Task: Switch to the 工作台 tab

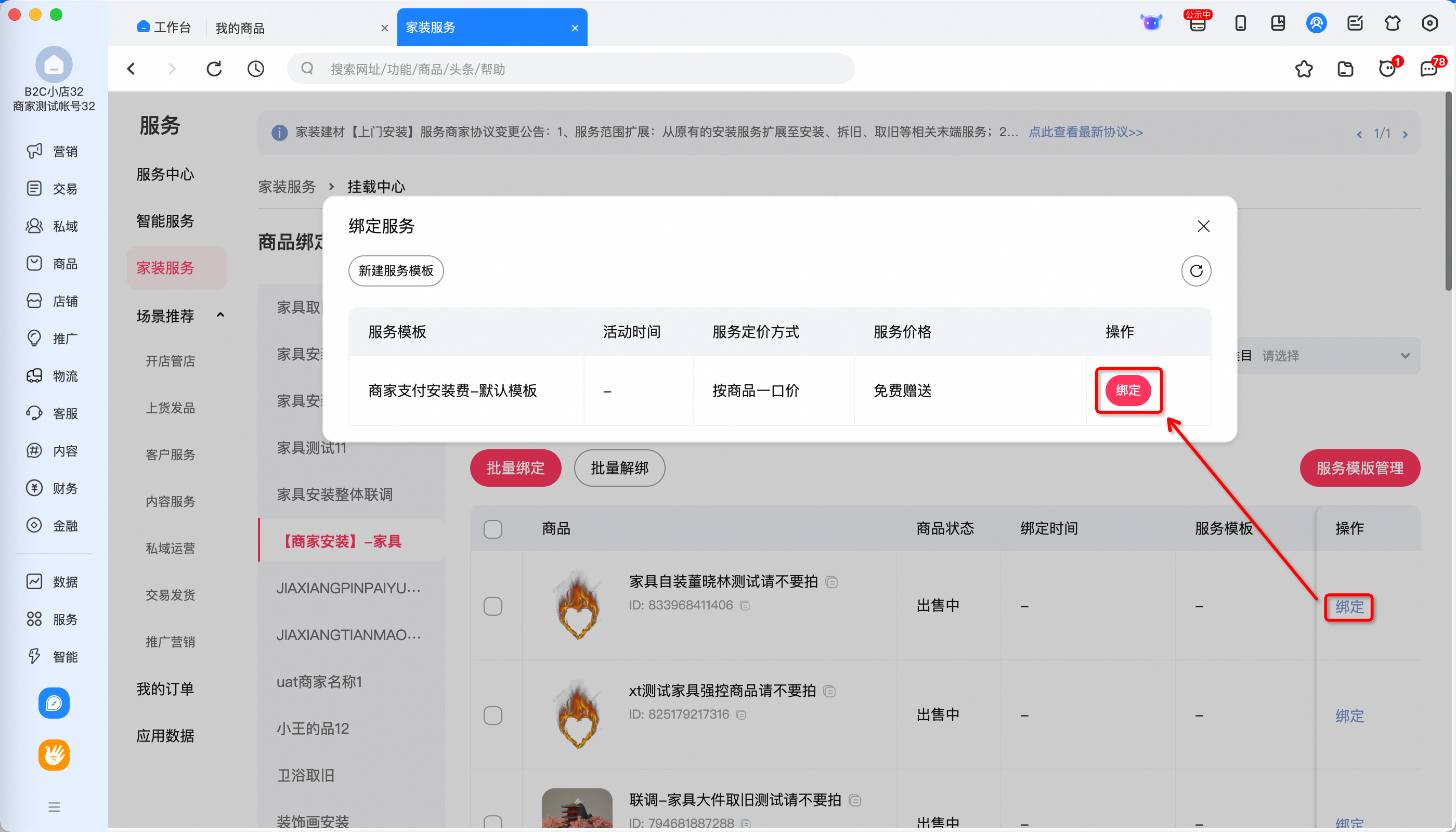Action: point(164,28)
